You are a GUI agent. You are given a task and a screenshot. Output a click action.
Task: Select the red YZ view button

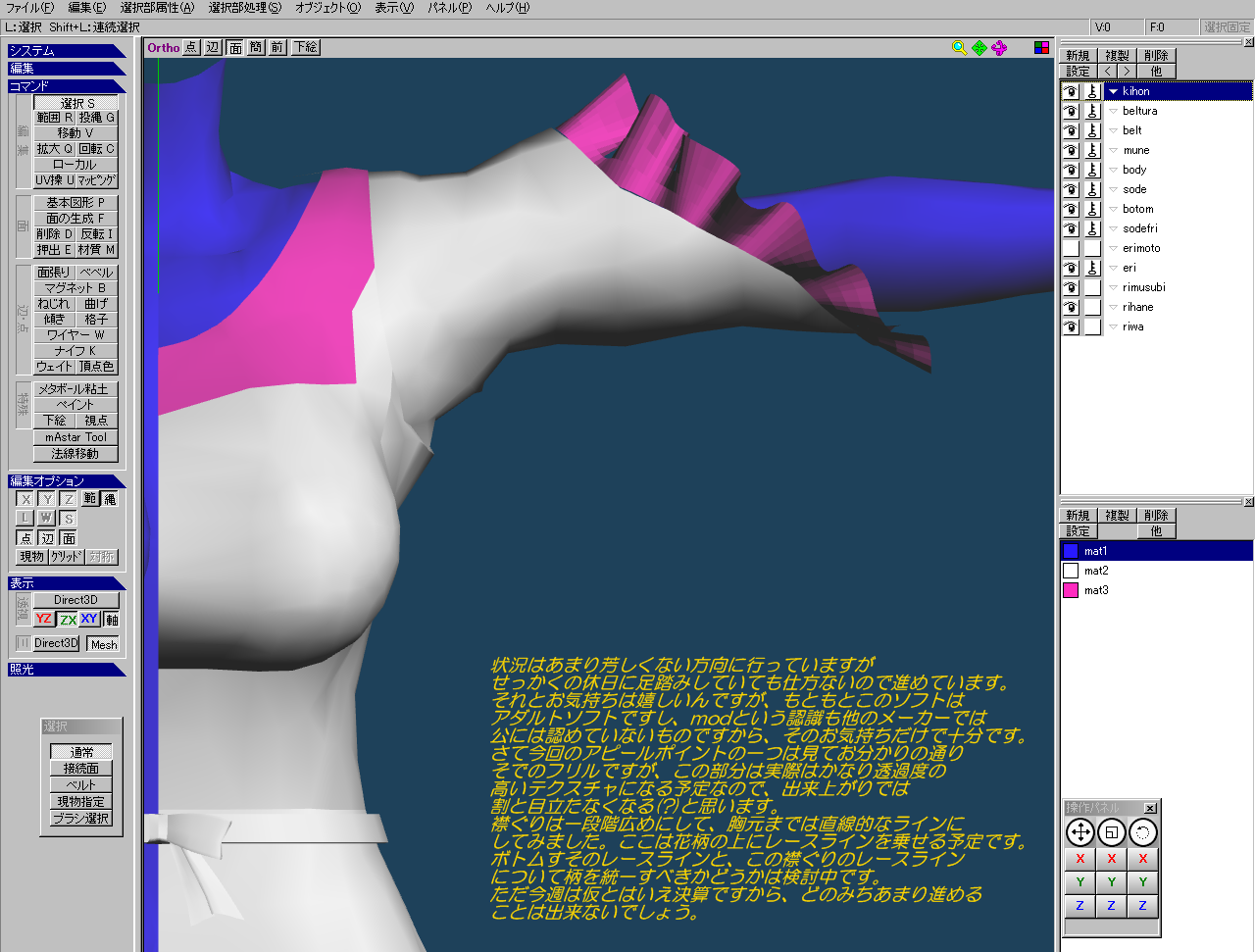coord(43,619)
